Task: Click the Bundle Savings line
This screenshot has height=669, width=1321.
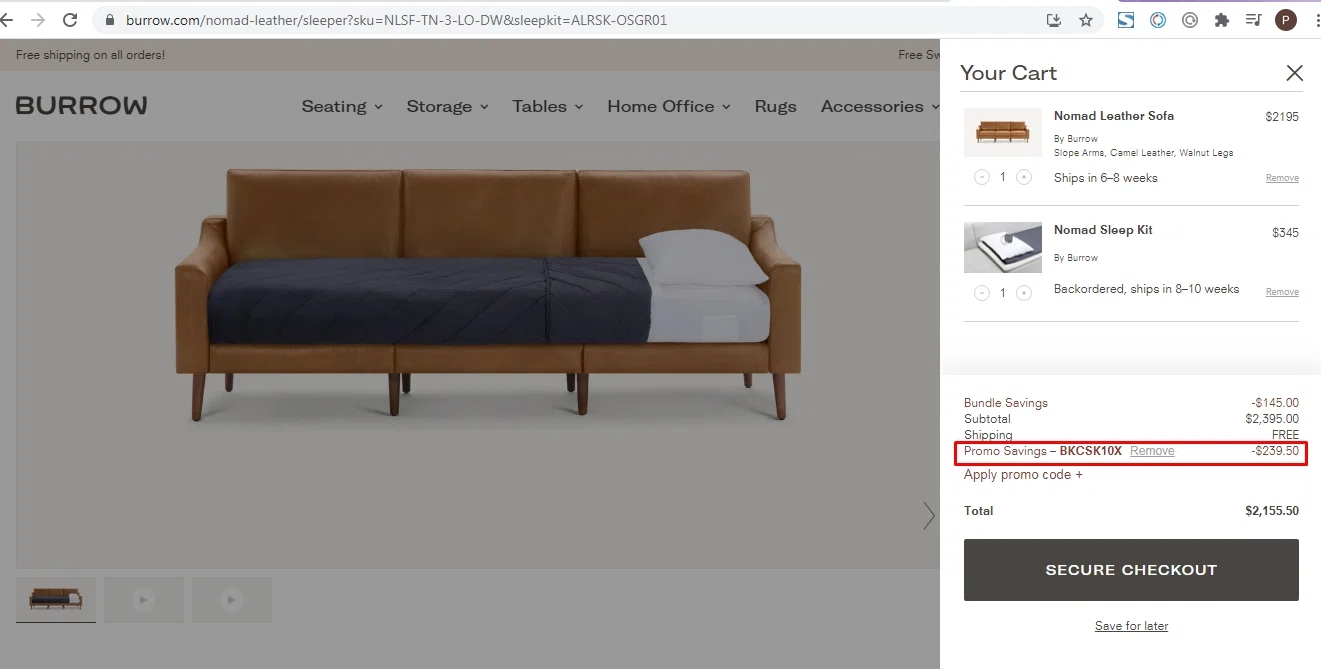Action: [1131, 403]
